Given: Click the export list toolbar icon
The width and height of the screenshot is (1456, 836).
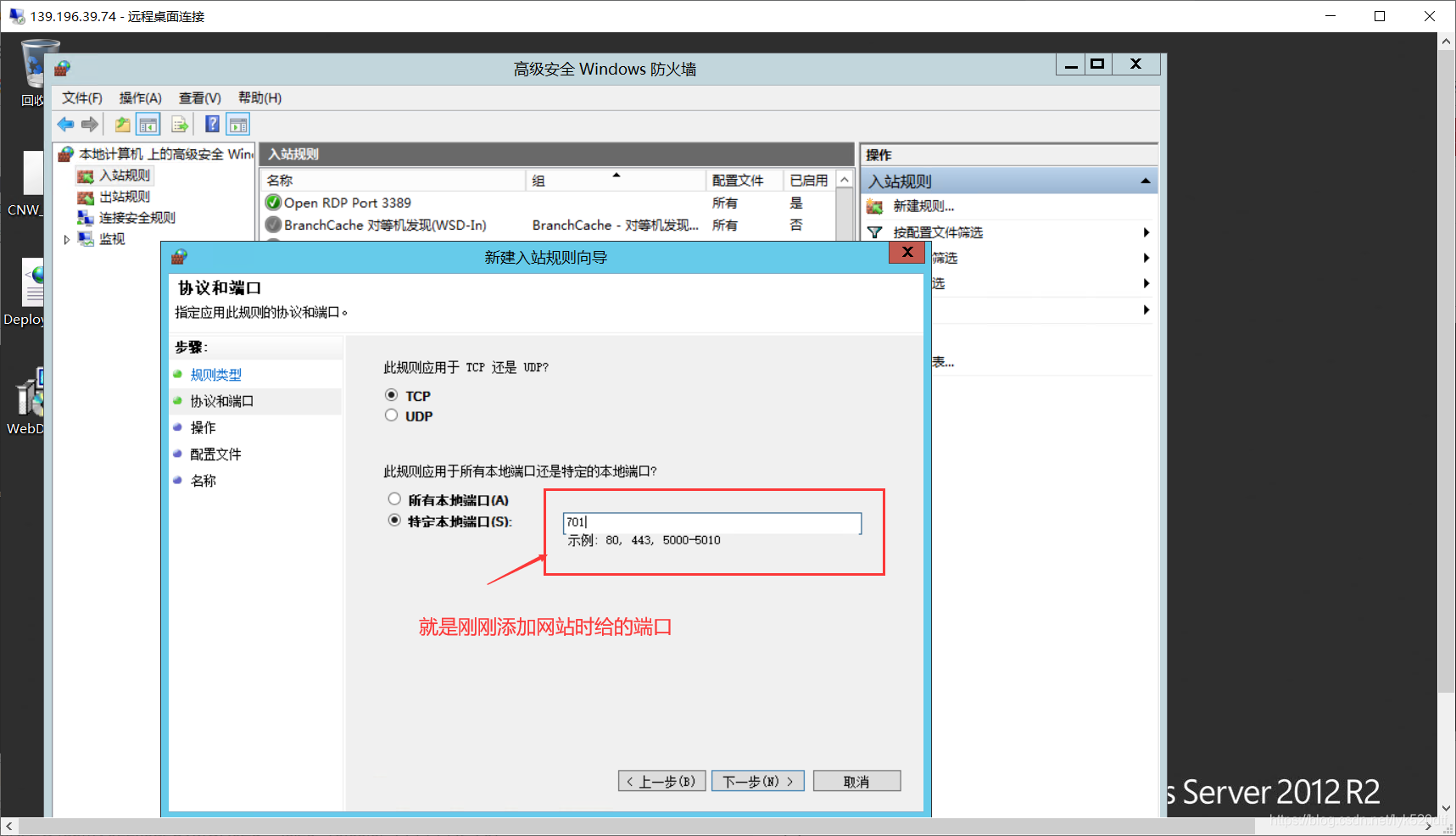Looking at the screenshot, I should point(180,125).
